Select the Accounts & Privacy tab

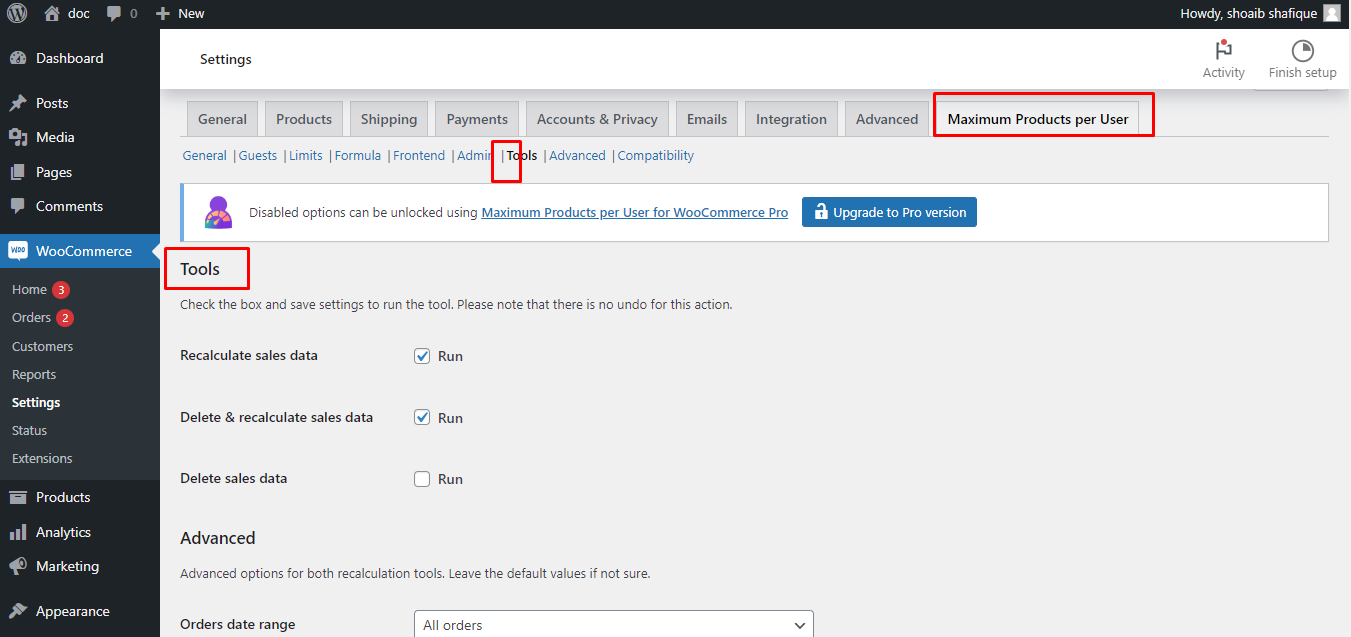(x=597, y=119)
